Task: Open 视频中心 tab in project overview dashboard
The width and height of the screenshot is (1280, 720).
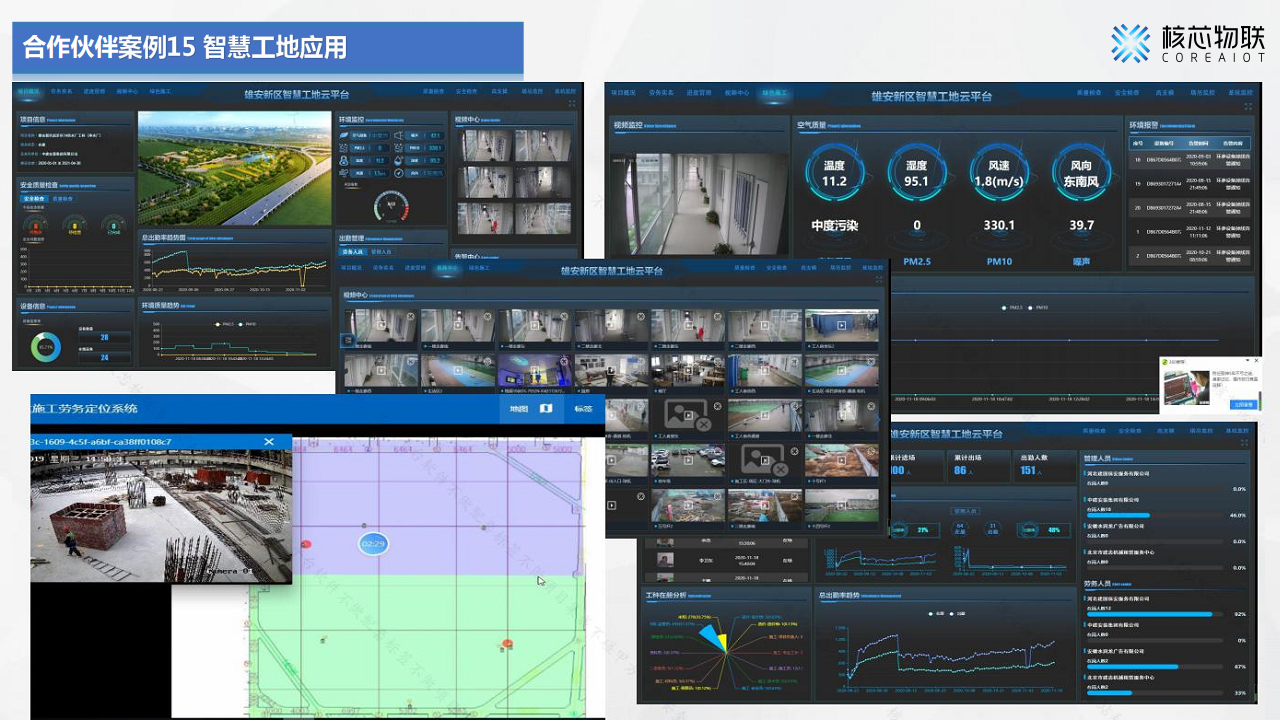Action: click(x=127, y=91)
